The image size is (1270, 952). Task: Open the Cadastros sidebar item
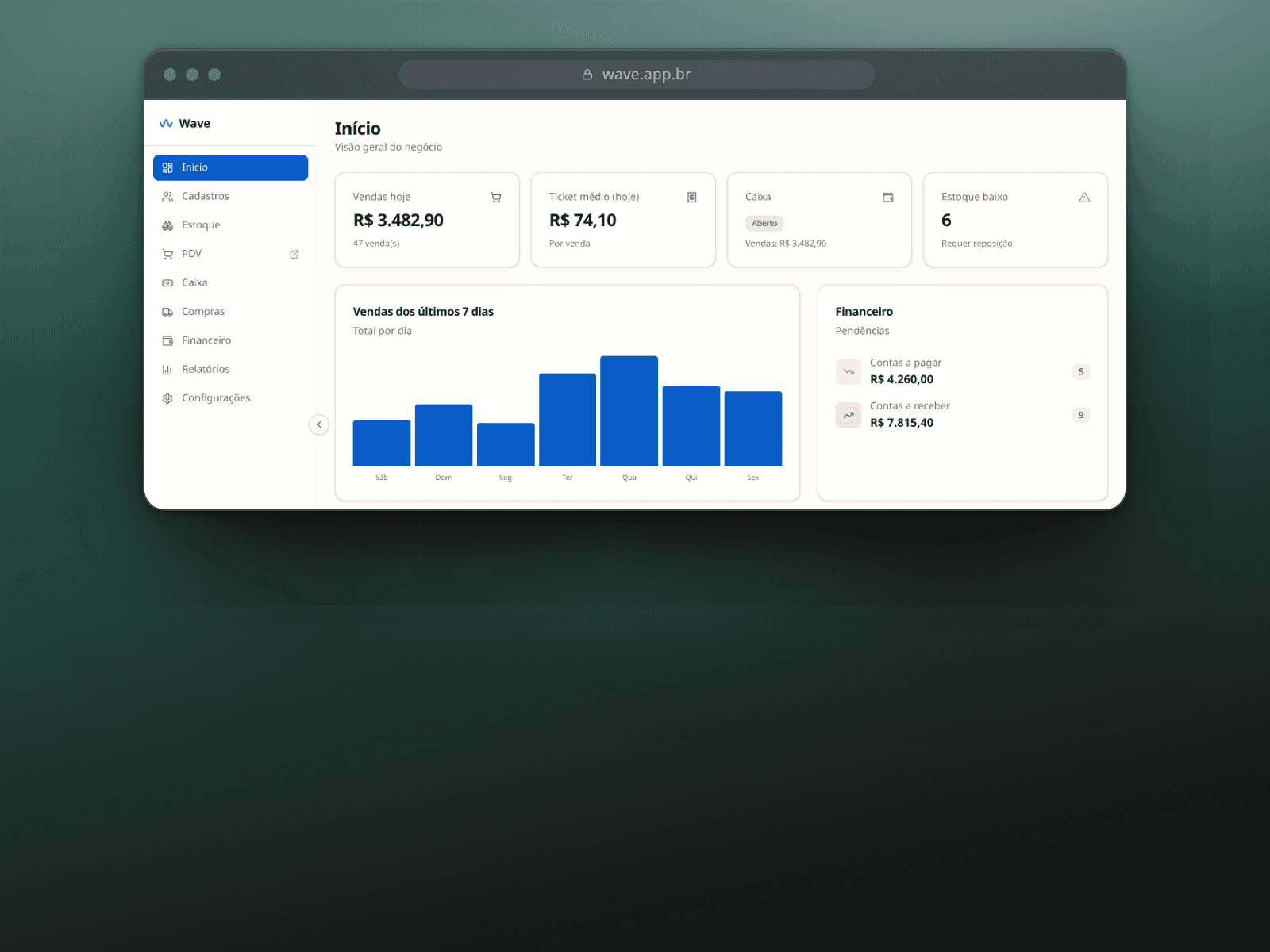point(230,196)
